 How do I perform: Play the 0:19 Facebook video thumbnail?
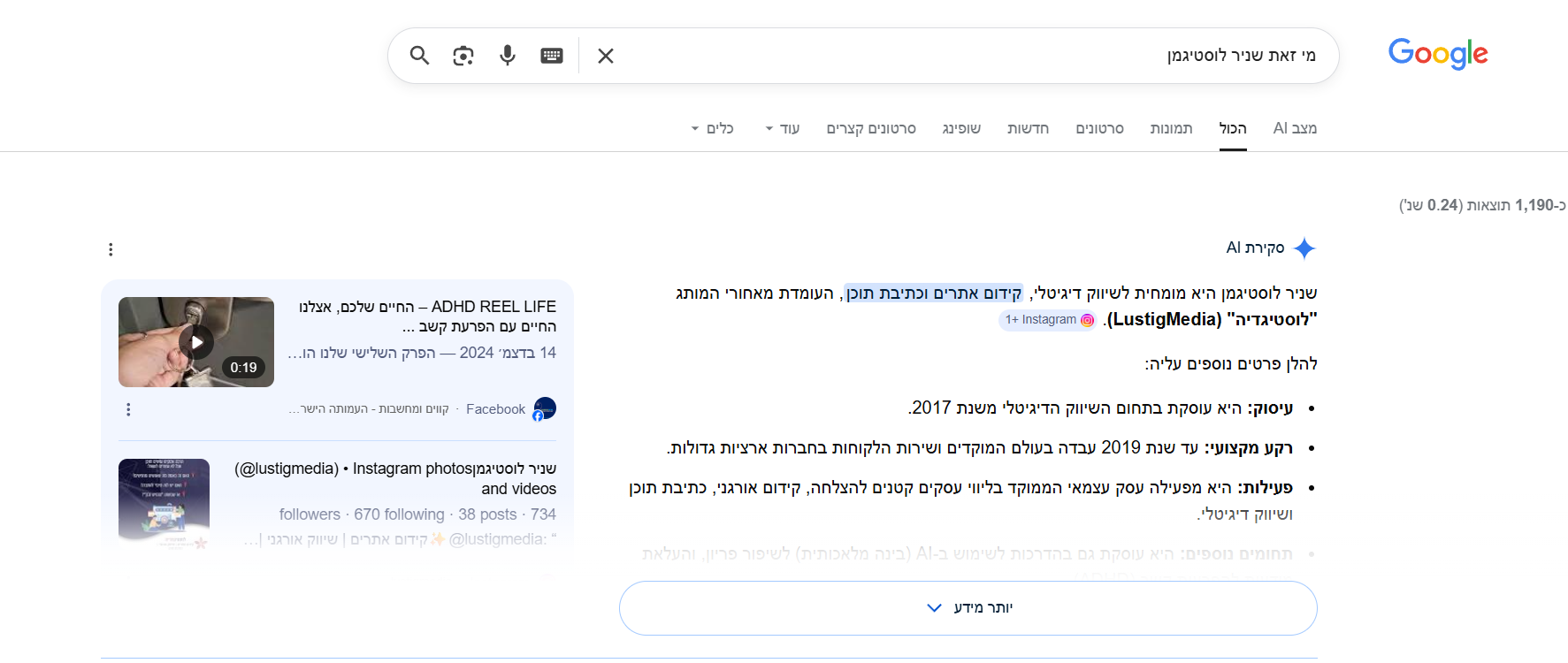[196, 342]
